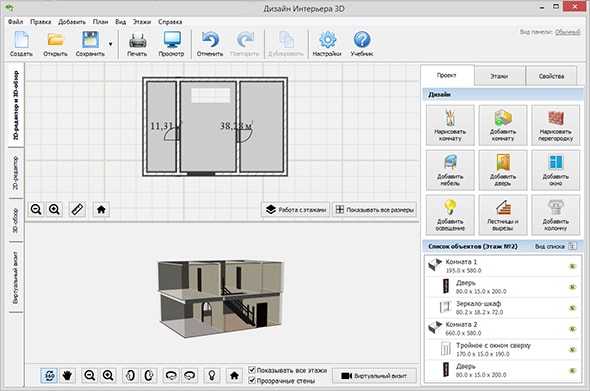Select Зеркало-шкаф in object list
The image size is (590, 391).
(503, 308)
